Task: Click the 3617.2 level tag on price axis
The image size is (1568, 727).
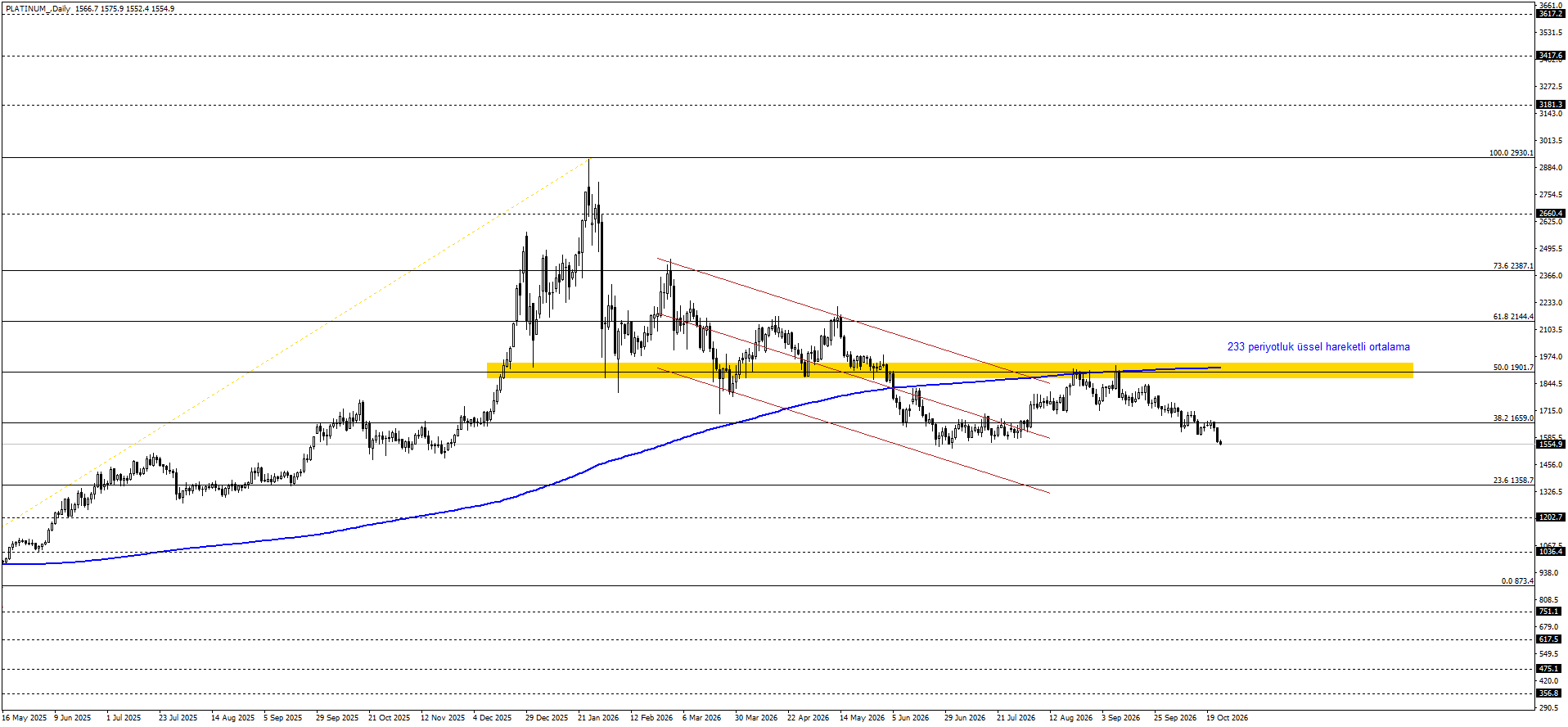Action: pos(1551,14)
